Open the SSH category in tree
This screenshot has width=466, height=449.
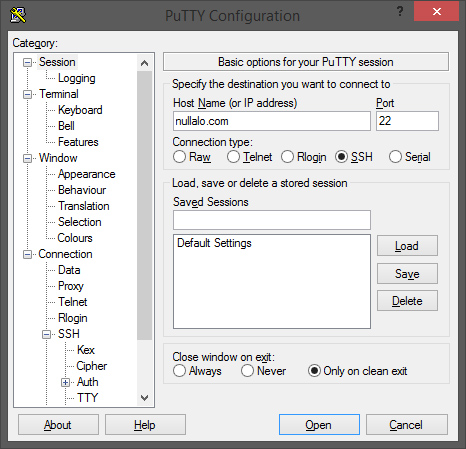[x=69, y=334]
